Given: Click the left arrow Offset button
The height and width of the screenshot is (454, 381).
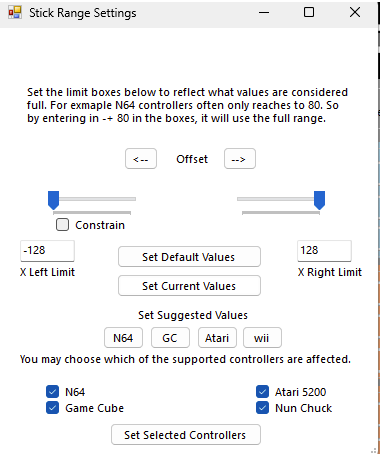Looking at the screenshot, I should pyautogui.click(x=141, y=159).
